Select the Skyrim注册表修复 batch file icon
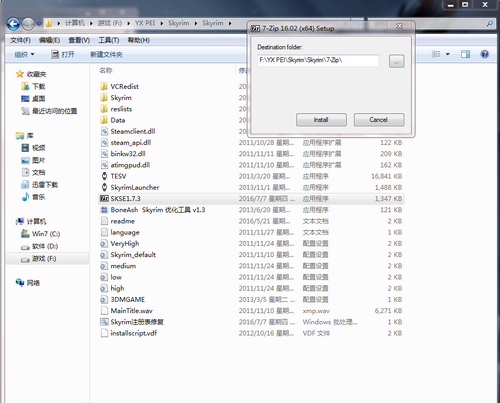This screenshot has width=500, height=403. [104, 322]
